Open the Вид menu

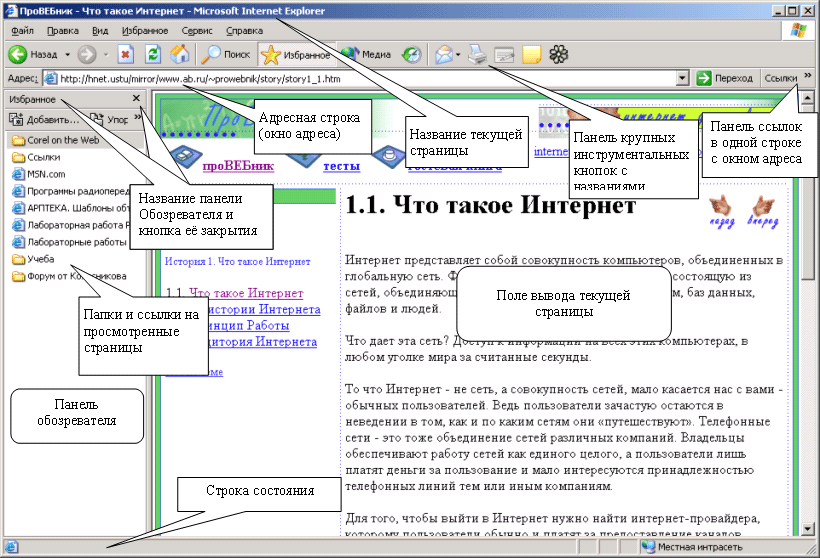[100, 31]
